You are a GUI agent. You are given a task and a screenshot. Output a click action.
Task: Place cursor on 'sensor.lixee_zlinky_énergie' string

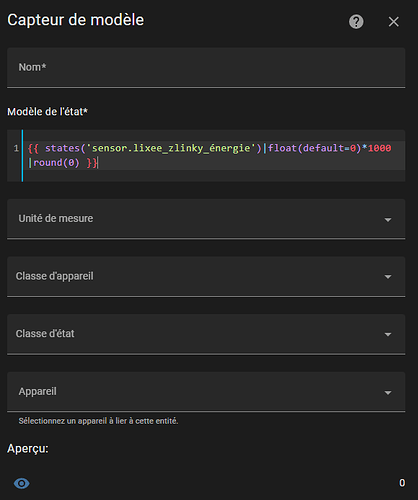tap(171, 148)
